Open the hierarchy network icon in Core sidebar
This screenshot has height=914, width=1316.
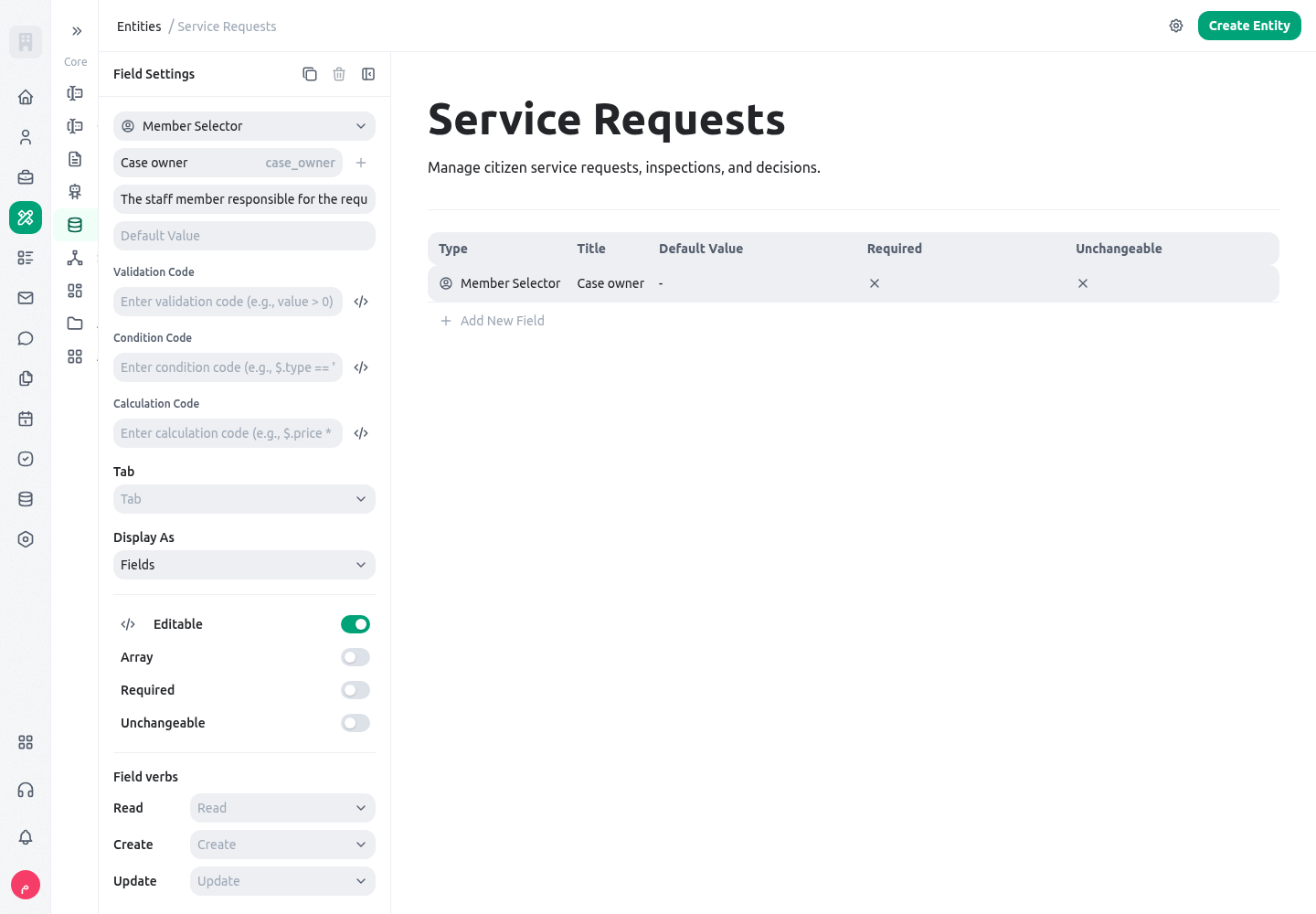click(75, 258)
